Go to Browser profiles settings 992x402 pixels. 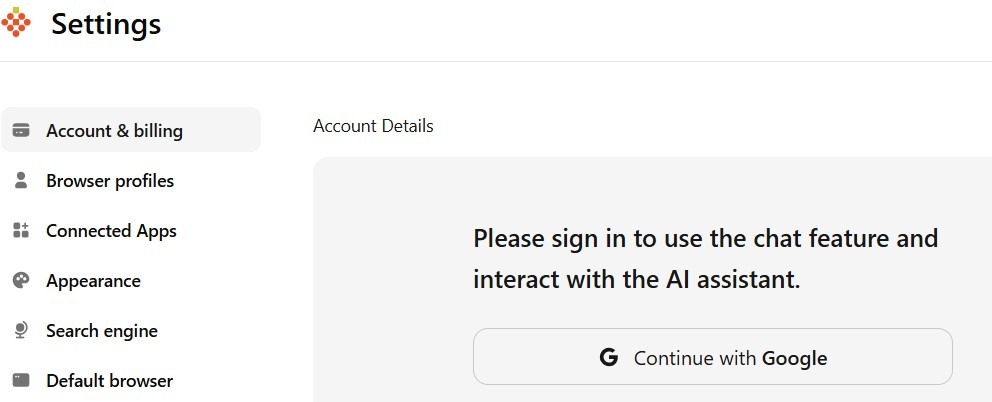(x=110, y=181)
